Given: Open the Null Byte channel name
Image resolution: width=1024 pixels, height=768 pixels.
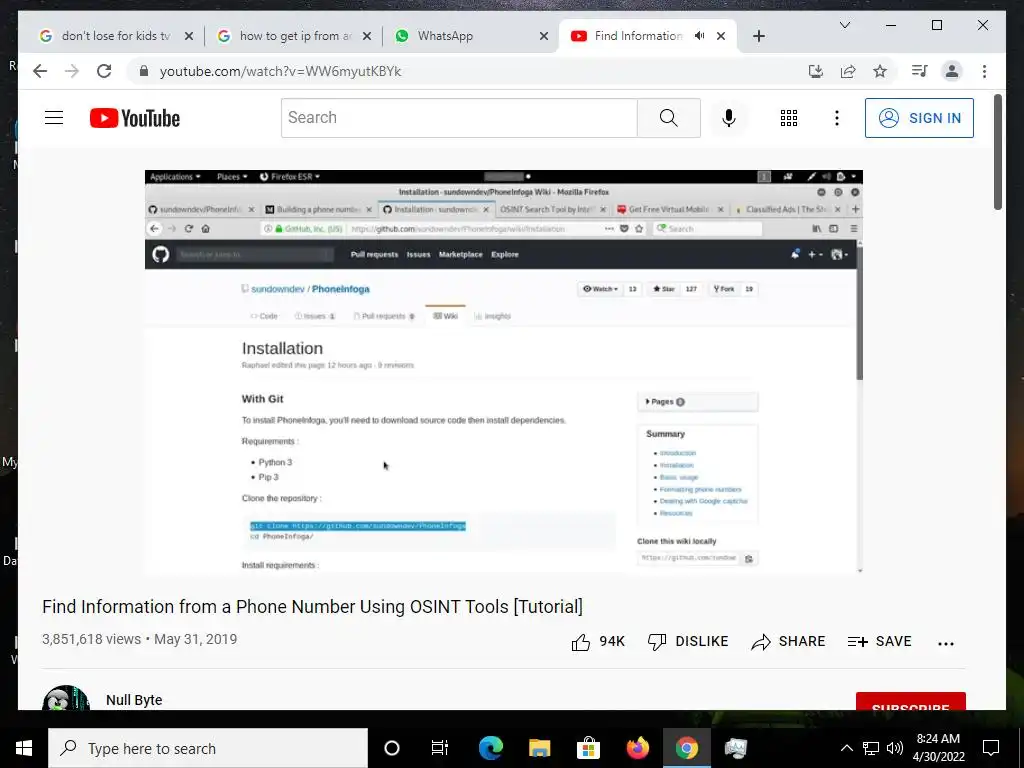Looking at the screenshot, I should pos(134,700).
